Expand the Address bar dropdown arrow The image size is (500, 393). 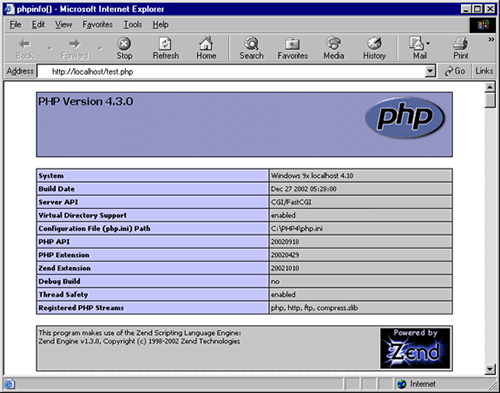pyautogui.click(x=430, y=71)
